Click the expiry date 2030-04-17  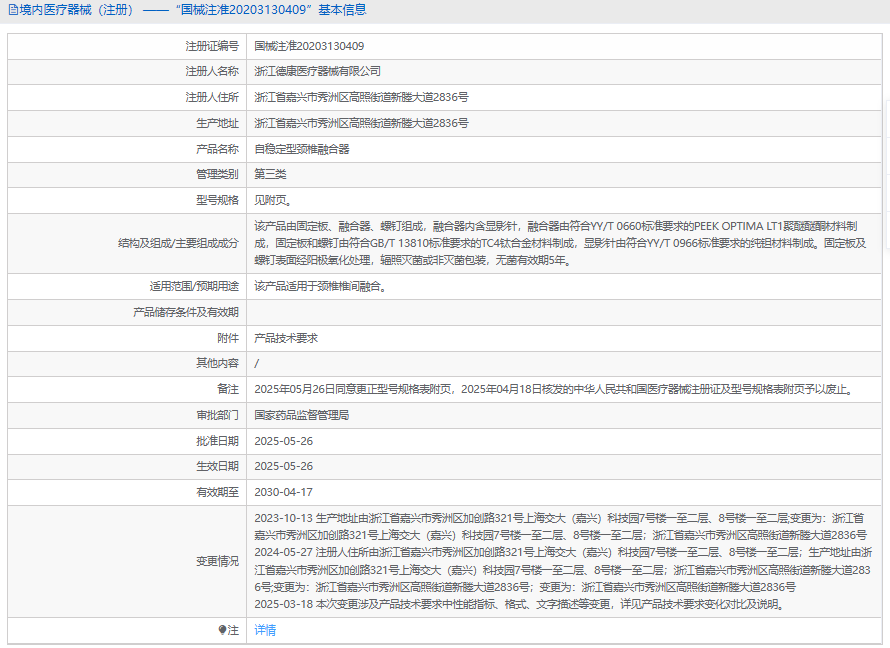click(283, 492)
